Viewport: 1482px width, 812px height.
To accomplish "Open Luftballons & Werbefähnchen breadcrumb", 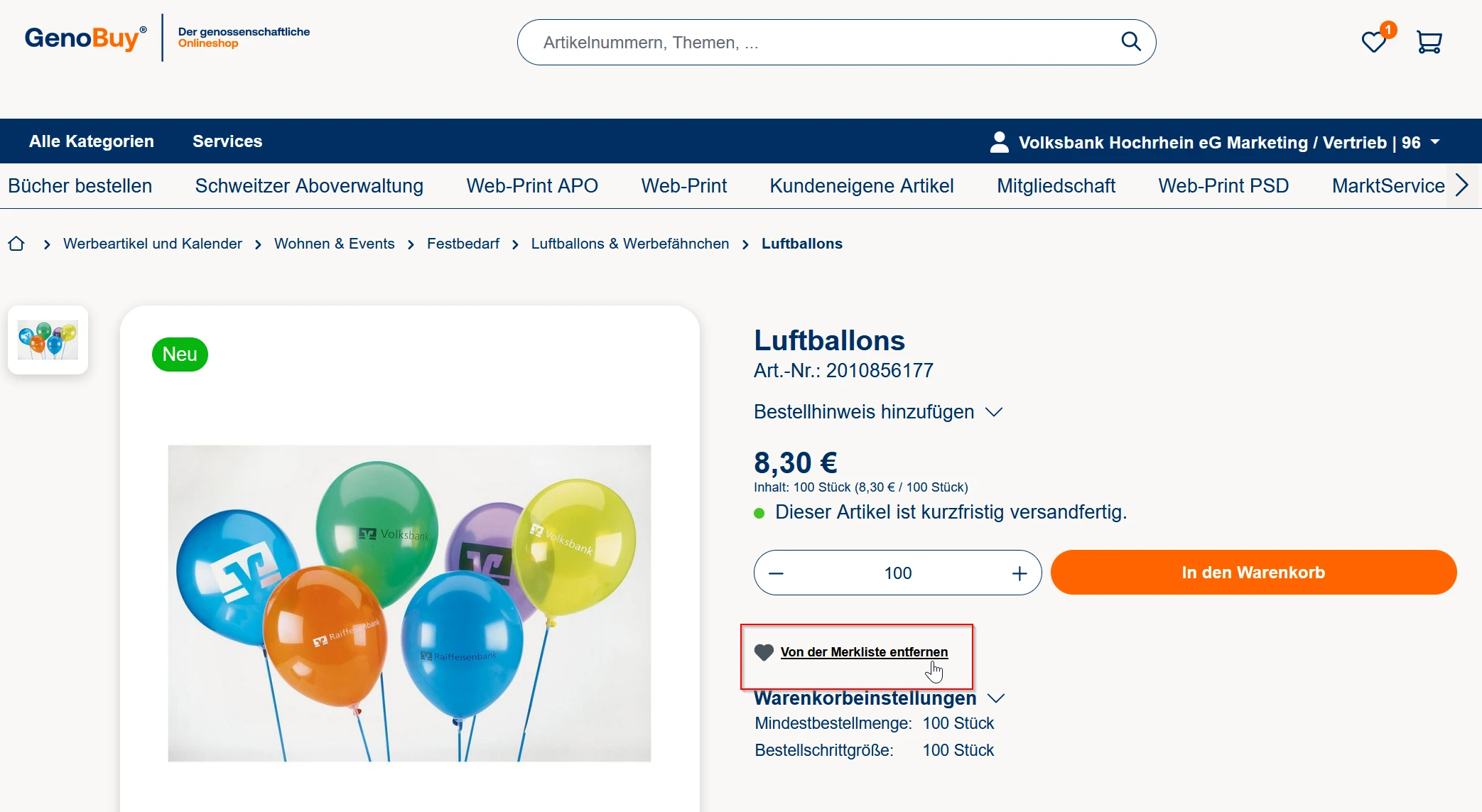I will [x=629, y=244].
